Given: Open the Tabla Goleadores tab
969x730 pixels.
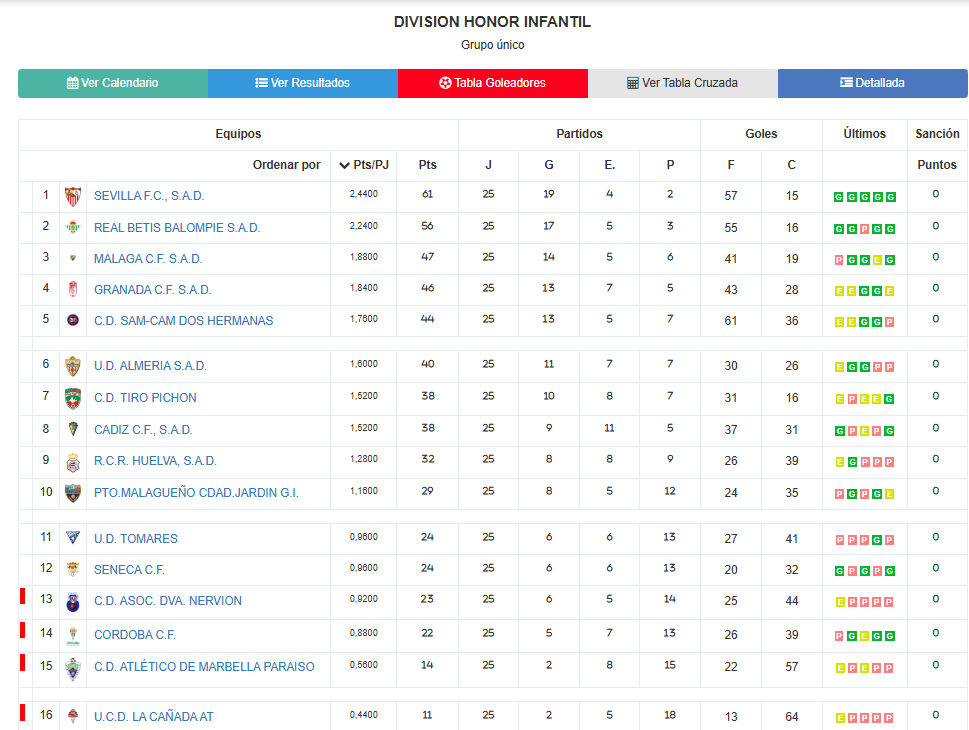Looking at the screenshot, I should point(493,83).
